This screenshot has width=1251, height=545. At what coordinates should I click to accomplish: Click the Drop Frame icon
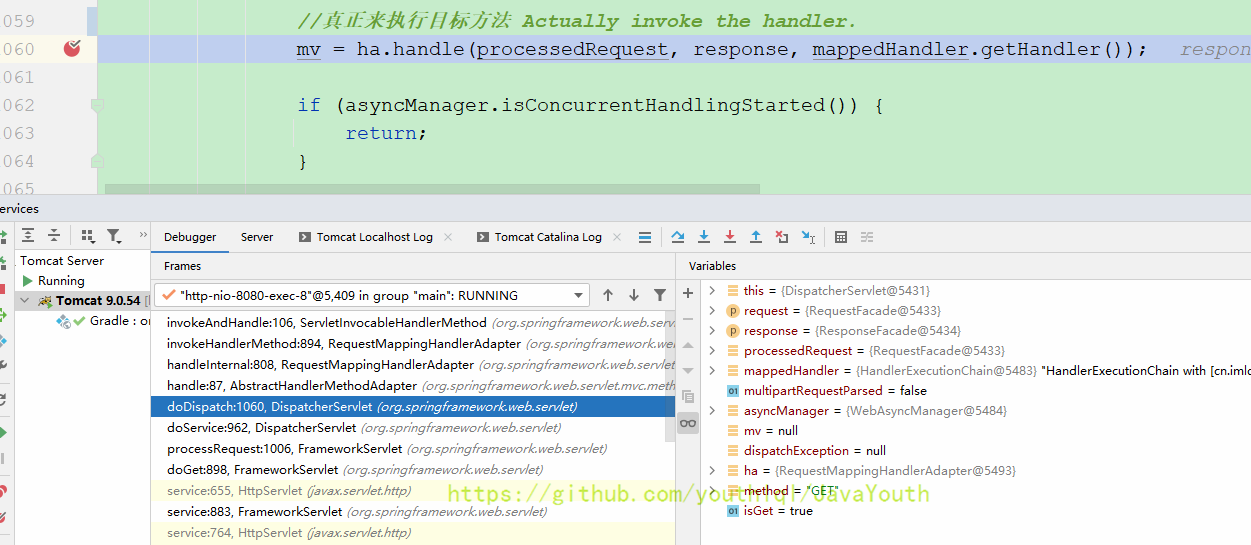782,237
